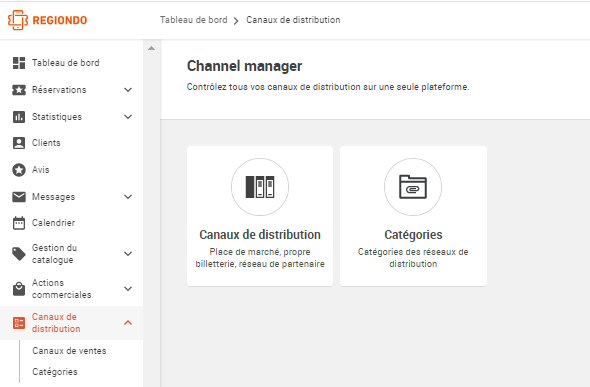The height and width of the screenshot is (387, 590).
Task: Click the breadcrumb separator arrow
Action: click(x=236, y=21)
